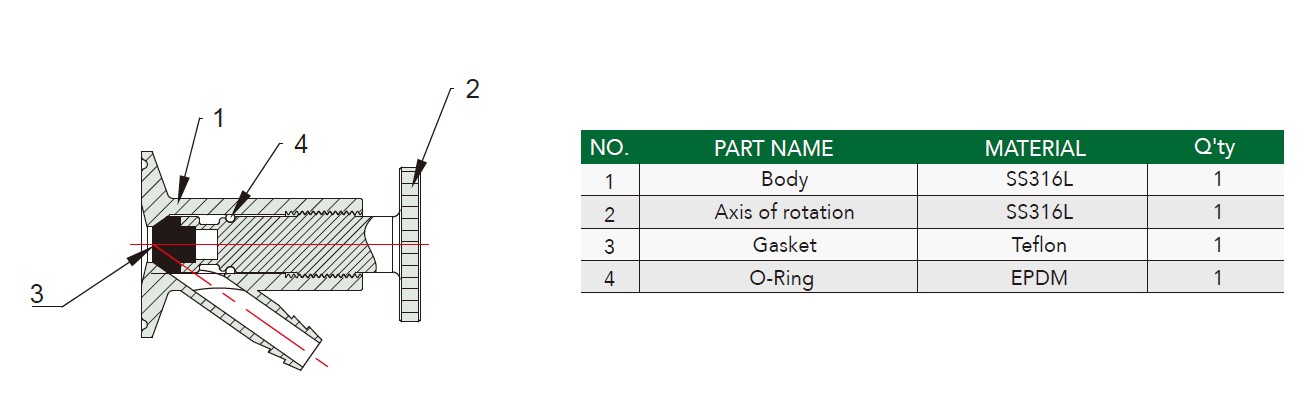Screen dimensions: 1307x417
Task: Click callout number 1 on the diagram
Action: pyautogui.click(x=219, y=118)
